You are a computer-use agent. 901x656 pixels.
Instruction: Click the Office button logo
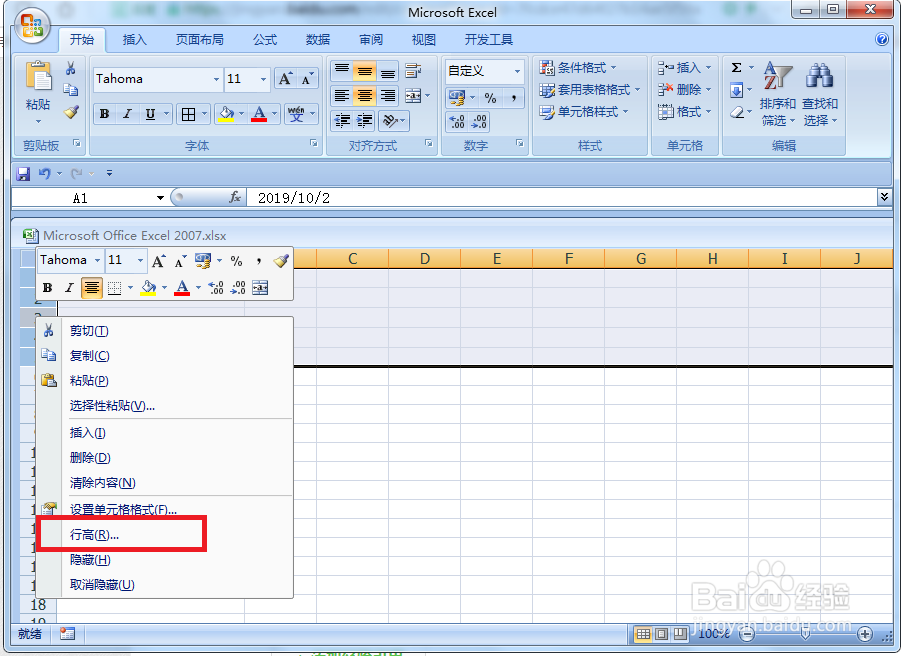click(32, 26)
